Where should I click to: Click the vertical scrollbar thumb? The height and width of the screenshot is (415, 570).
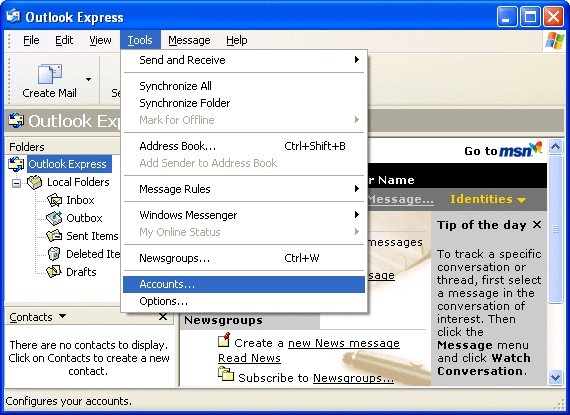point(555,229)
